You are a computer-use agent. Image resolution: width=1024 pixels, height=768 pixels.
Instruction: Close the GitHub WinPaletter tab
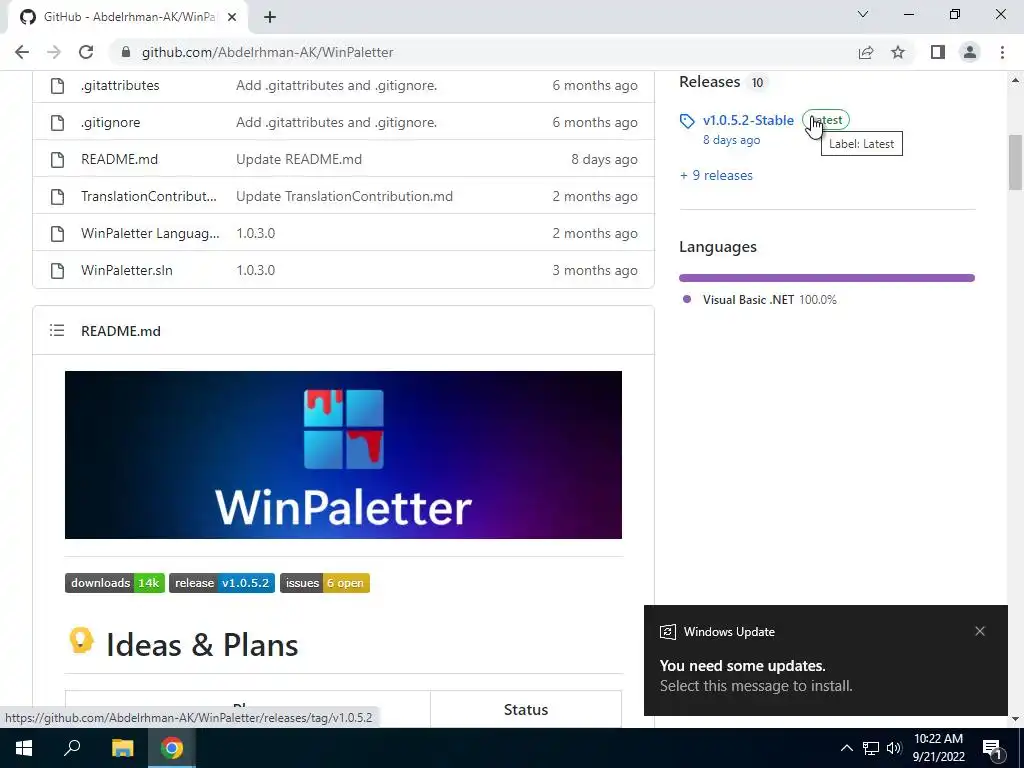(232, 17)
